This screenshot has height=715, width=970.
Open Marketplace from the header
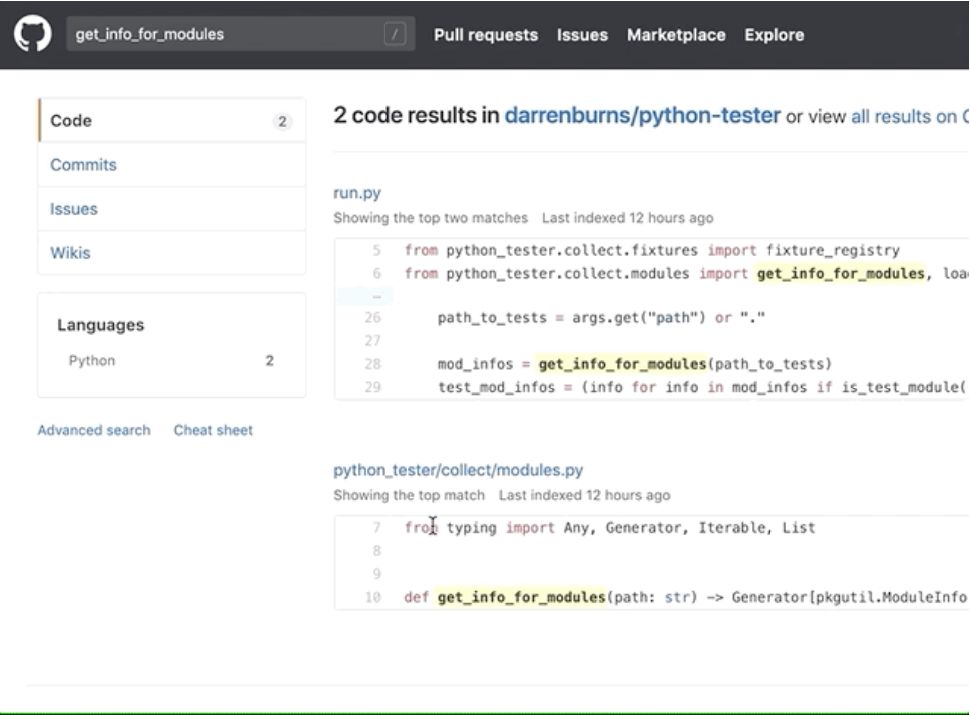(x=676, y=35)
